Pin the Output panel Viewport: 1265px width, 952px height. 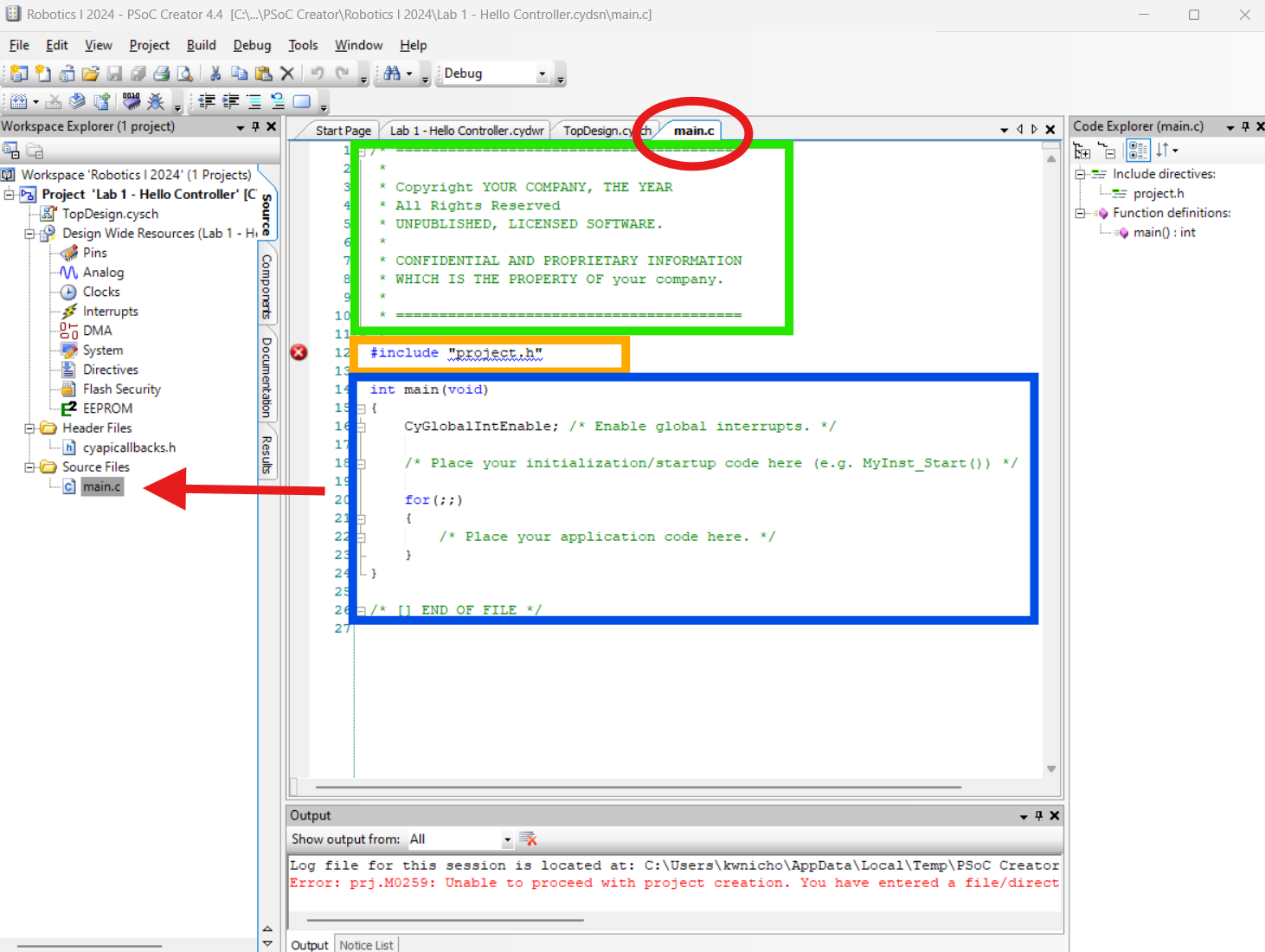(x=1039, y=815)
